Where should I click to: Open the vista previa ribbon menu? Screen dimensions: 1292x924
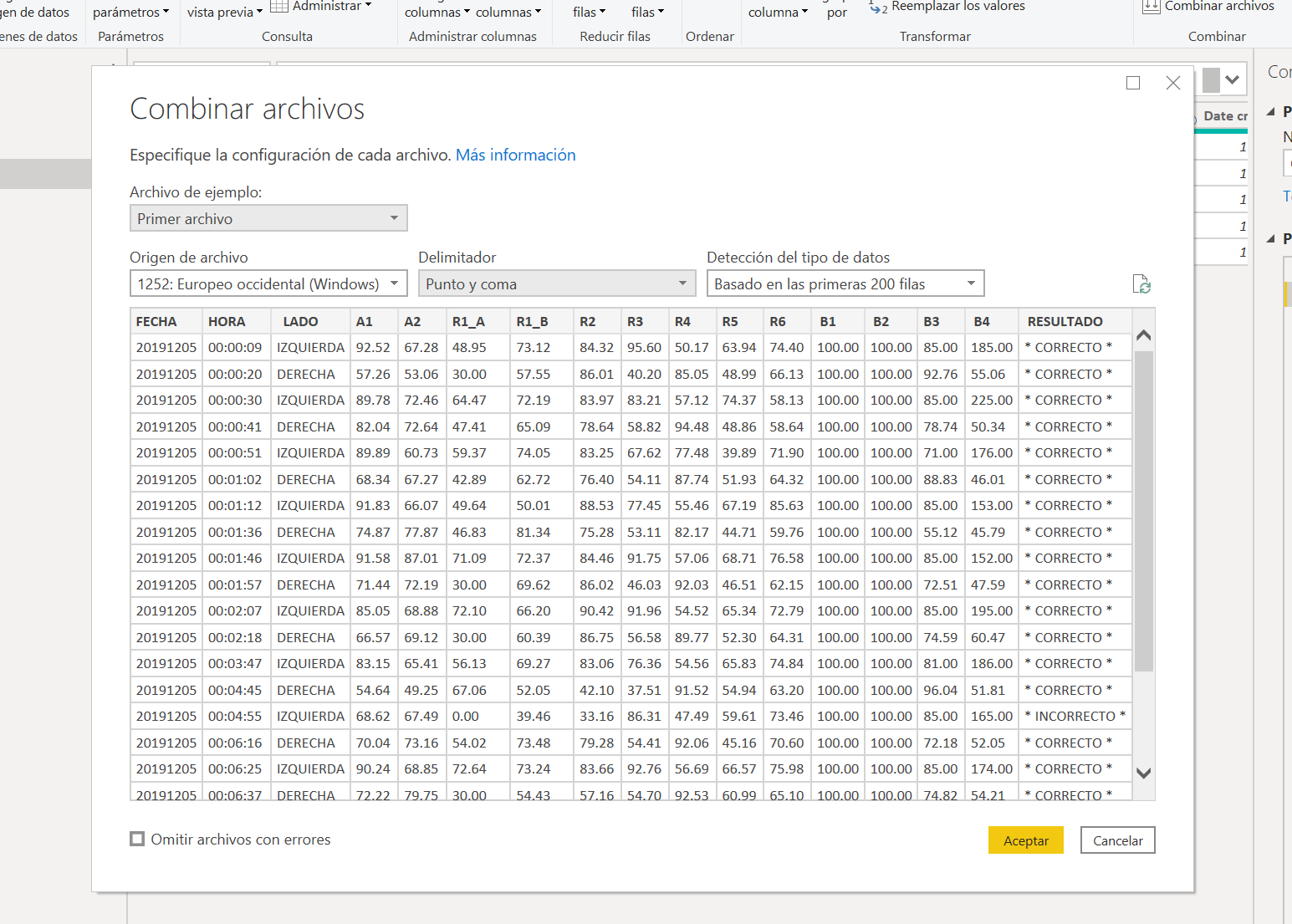(224, 12)
